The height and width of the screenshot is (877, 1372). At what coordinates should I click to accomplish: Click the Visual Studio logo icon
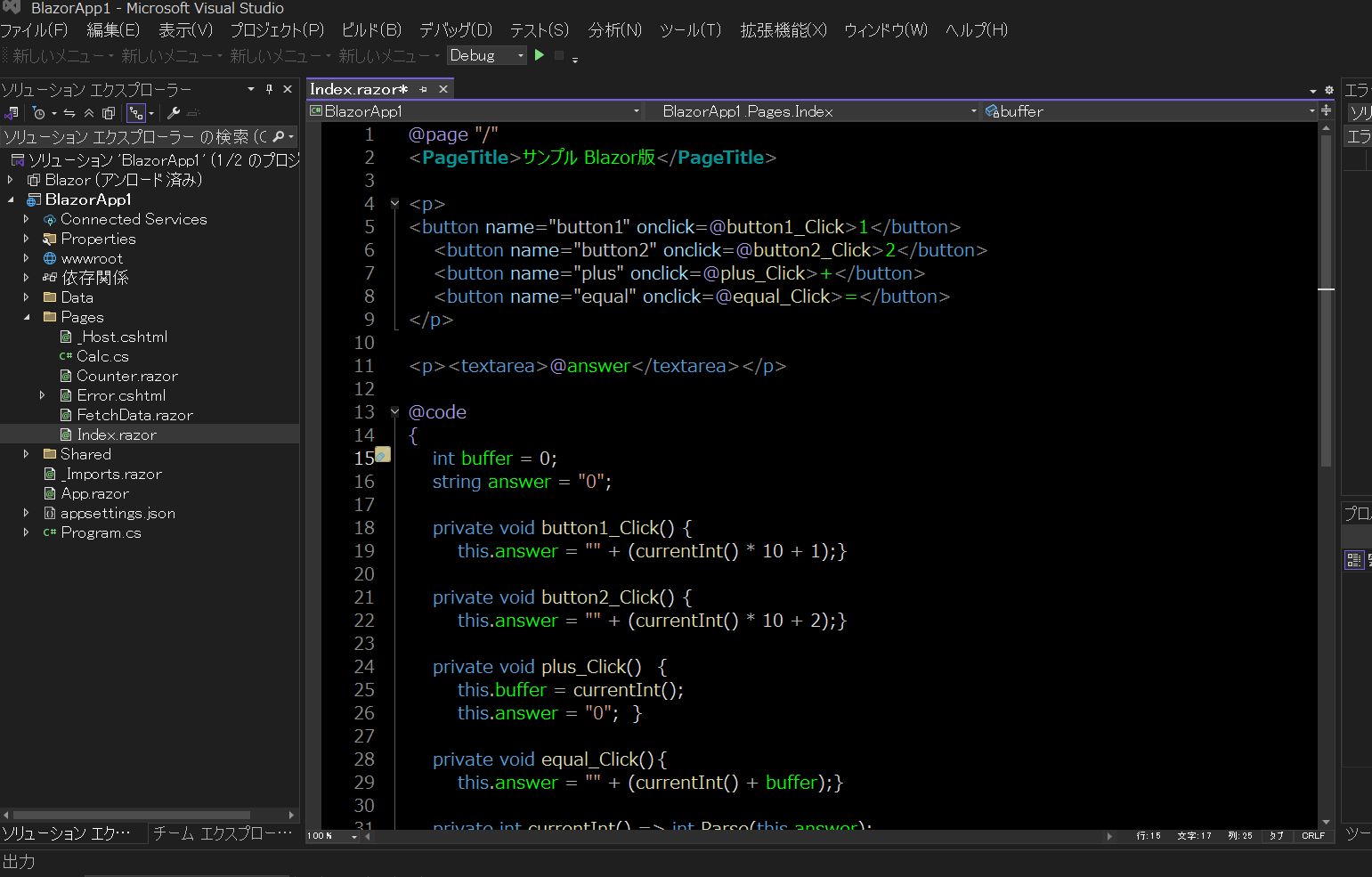click(12, 7)
